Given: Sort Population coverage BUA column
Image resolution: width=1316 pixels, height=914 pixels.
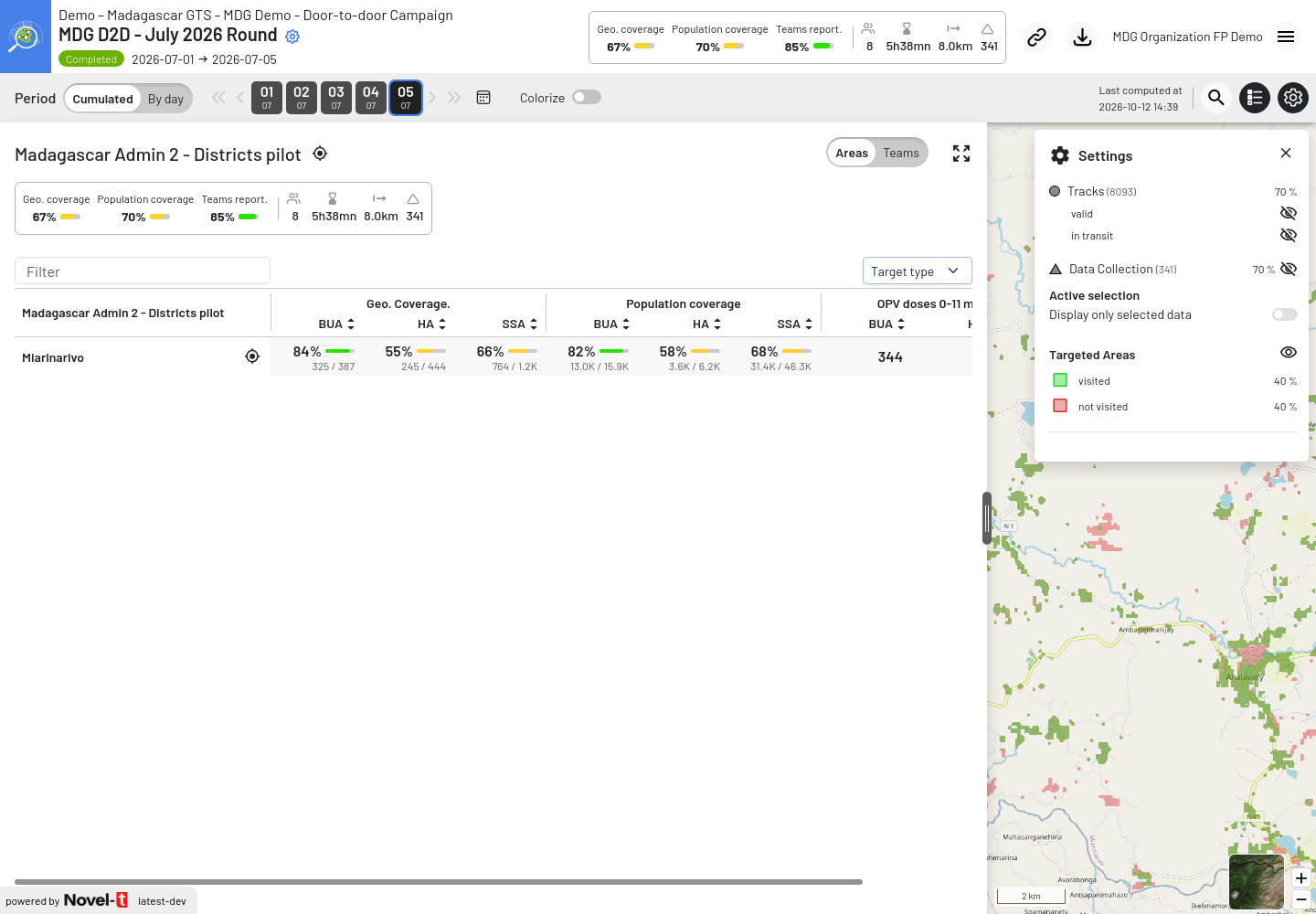Looking at the screenshot, I should (626, 324).
